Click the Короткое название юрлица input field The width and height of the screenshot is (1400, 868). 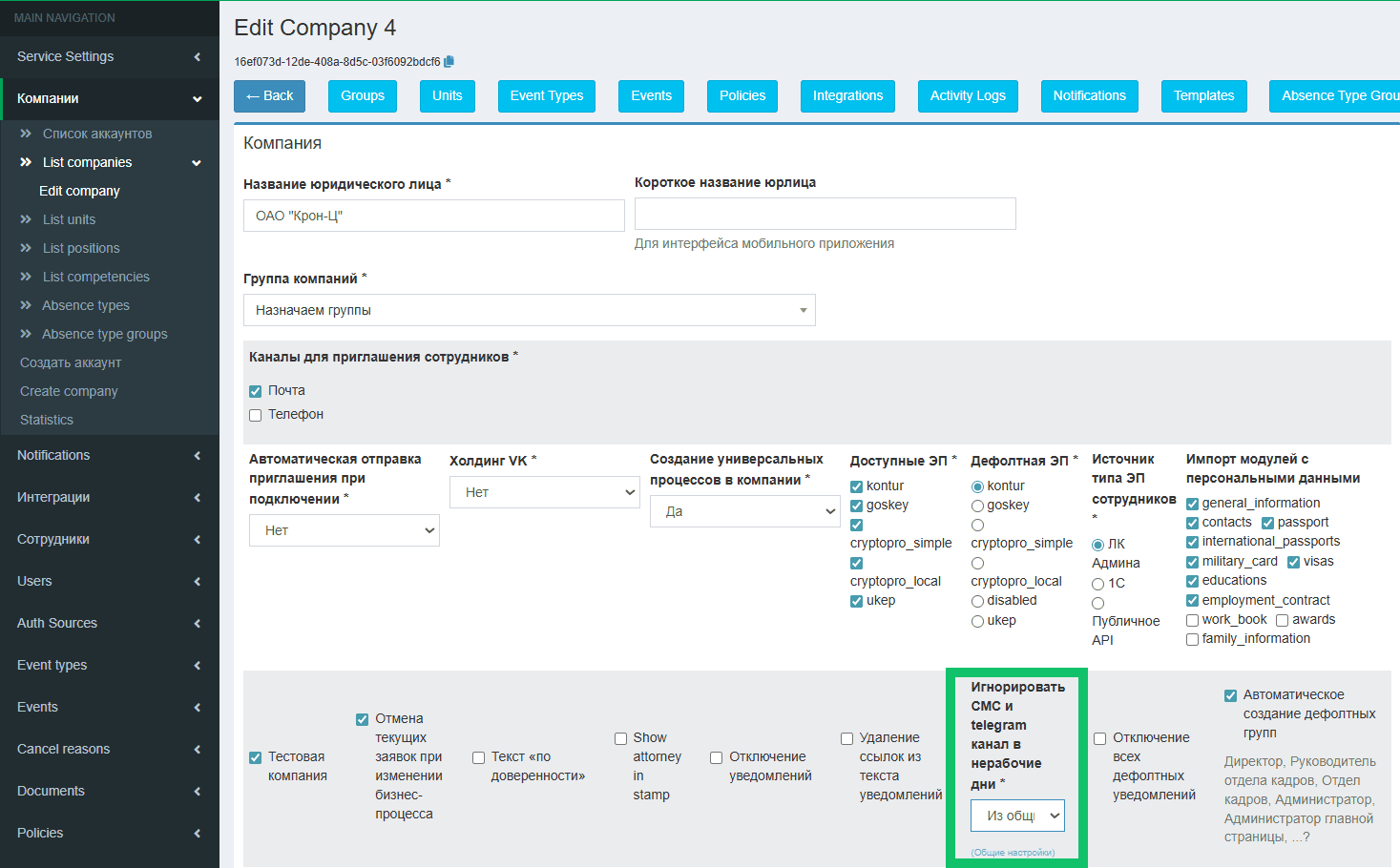coord(825,214)
